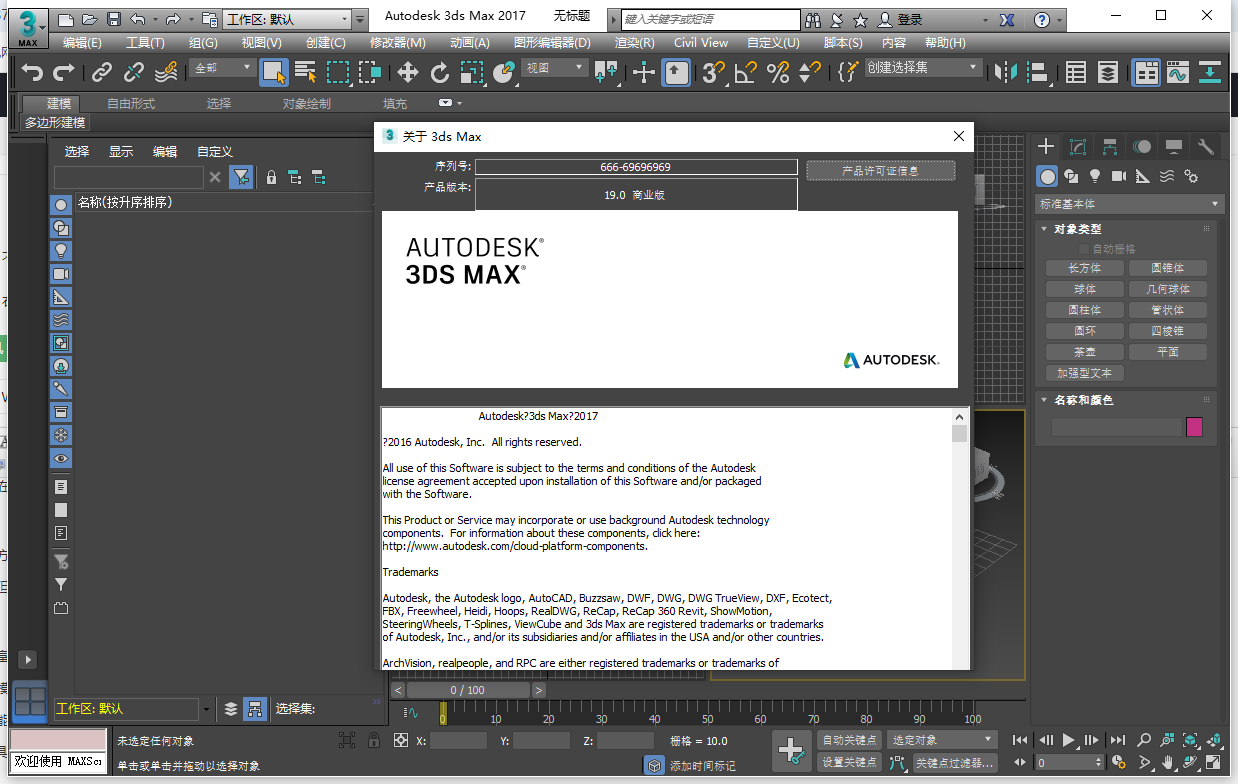Select the Space Warps category icon
Viewport: 1238px width, 784px height.
pyautogui.click(x=1167, y=176)
